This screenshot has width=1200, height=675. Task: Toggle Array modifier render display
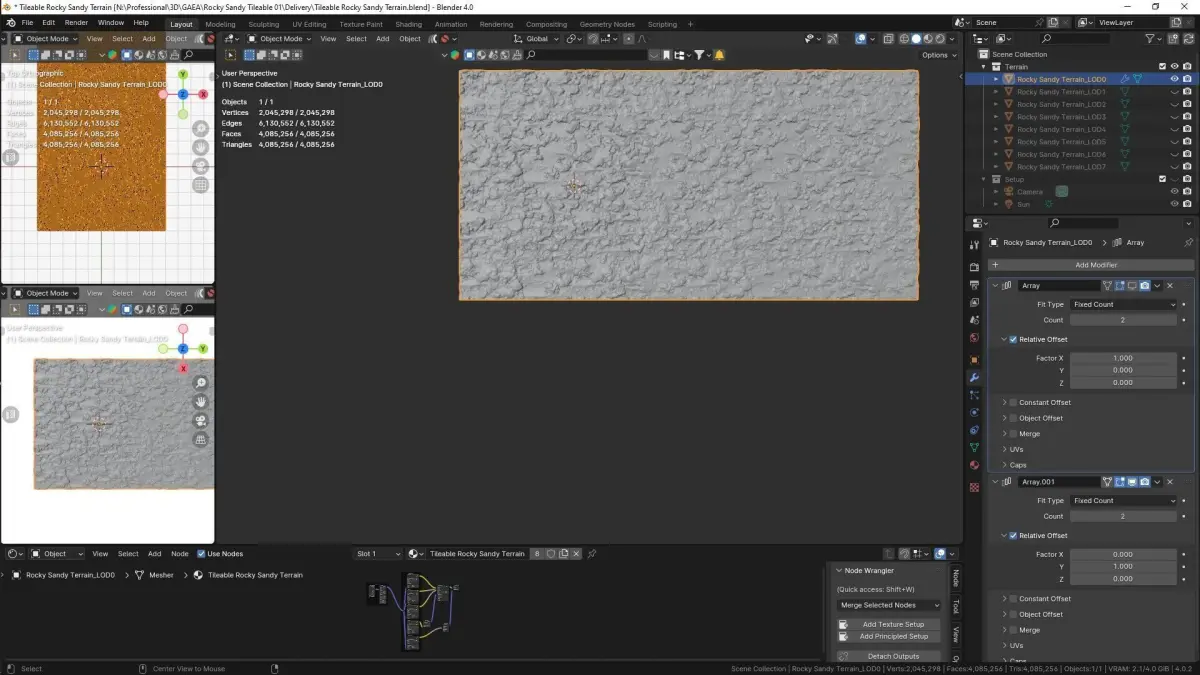(1145, 286)
